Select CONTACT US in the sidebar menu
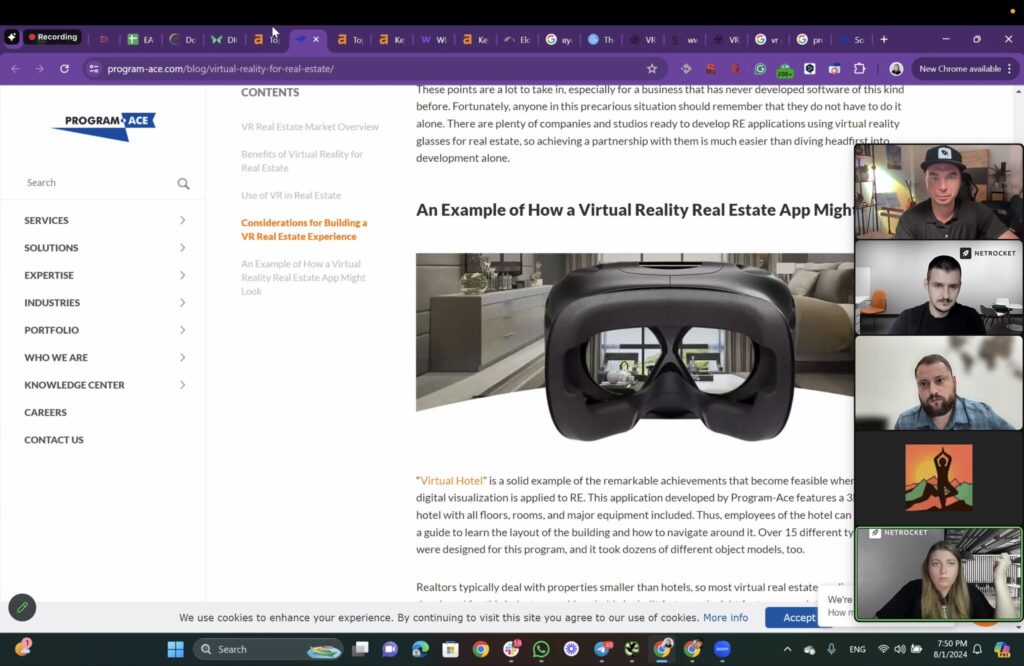The height and width of the screenshot is (666, 1024). 53,440
